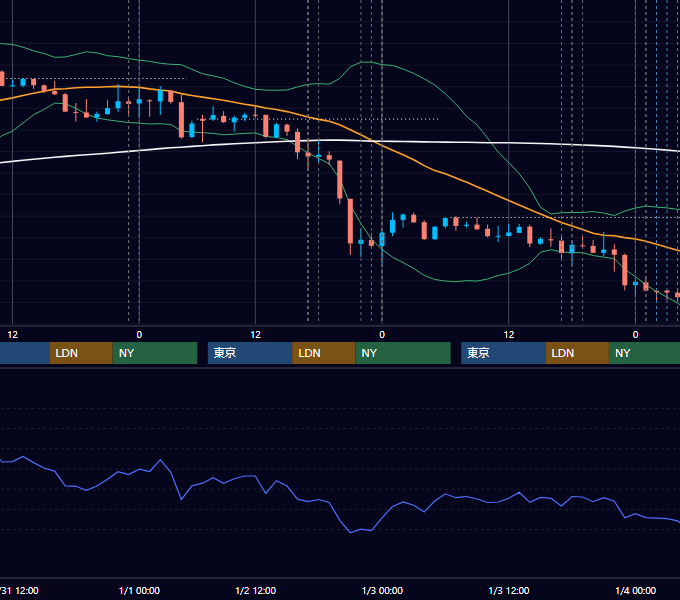680x600 pixels.
Task: Click the 1/1 00:00 date label
Action: 139,590
